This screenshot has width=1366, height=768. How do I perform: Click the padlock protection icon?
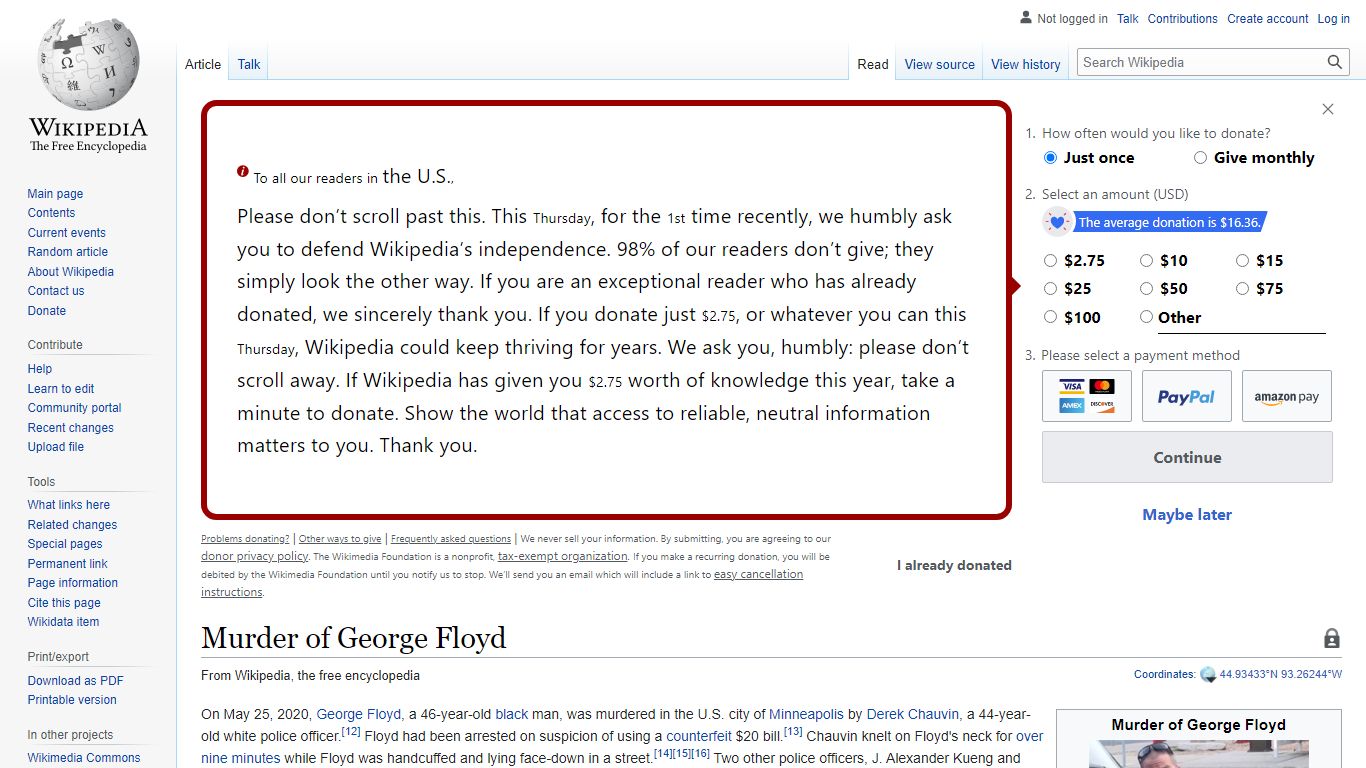(1332, 638)
